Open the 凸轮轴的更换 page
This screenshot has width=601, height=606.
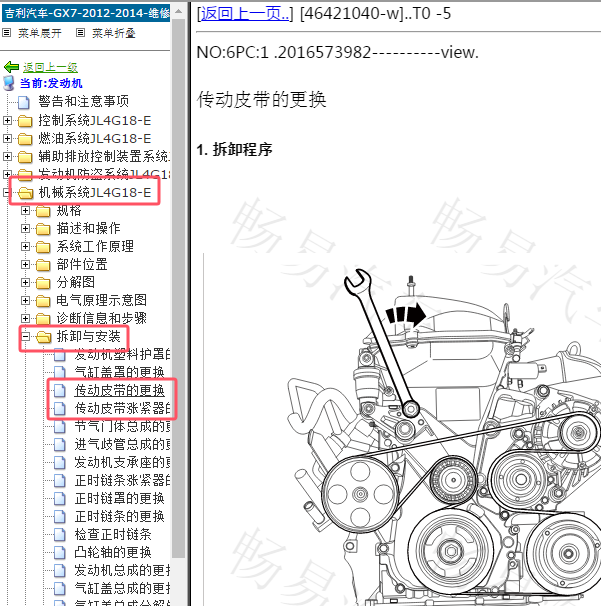click(x=113, y=552)
